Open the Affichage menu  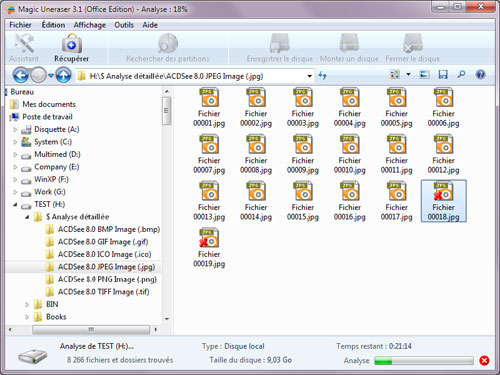click(90, 25)
